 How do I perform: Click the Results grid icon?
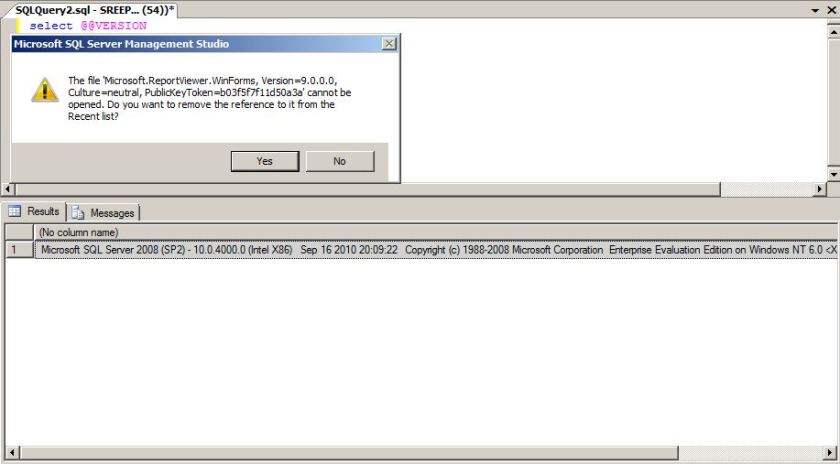tap(15, 212)
